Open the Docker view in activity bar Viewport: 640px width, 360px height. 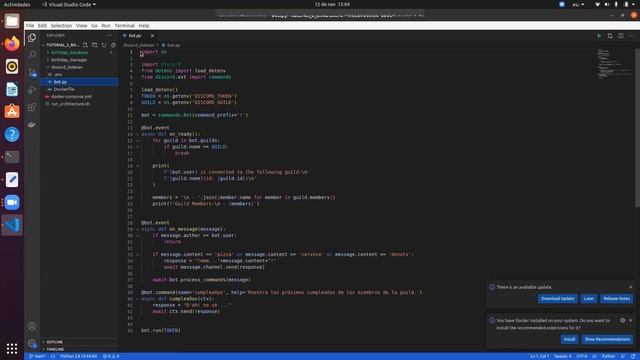pos(32,124)
